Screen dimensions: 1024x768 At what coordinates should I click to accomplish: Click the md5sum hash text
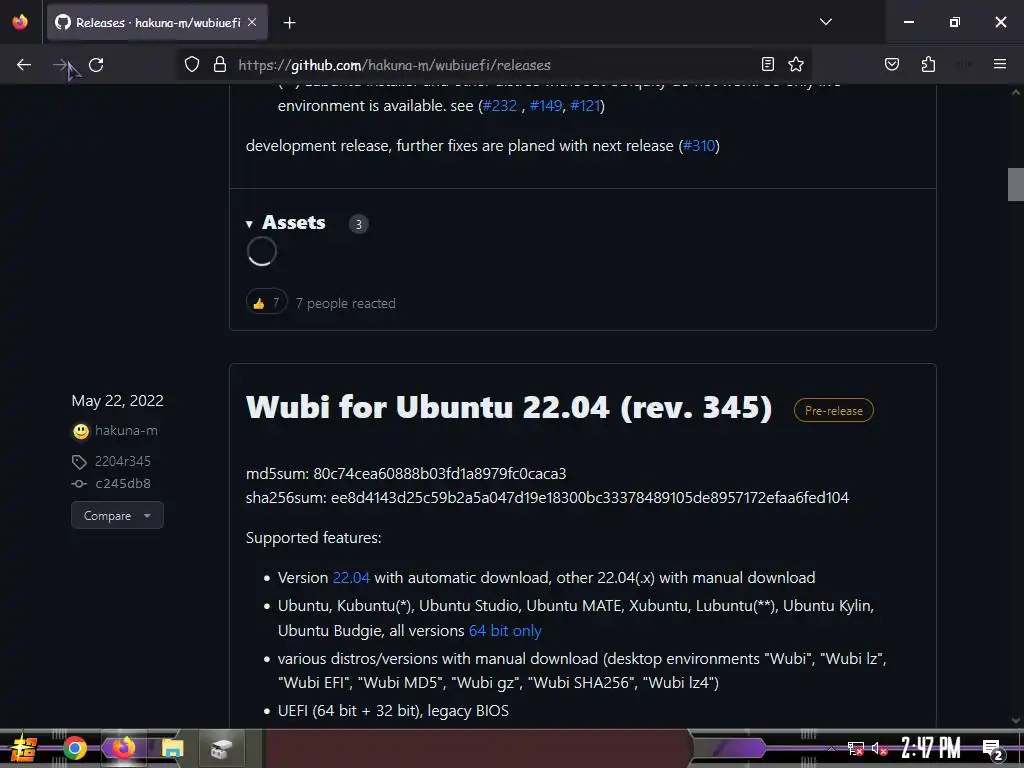(440, 473)
